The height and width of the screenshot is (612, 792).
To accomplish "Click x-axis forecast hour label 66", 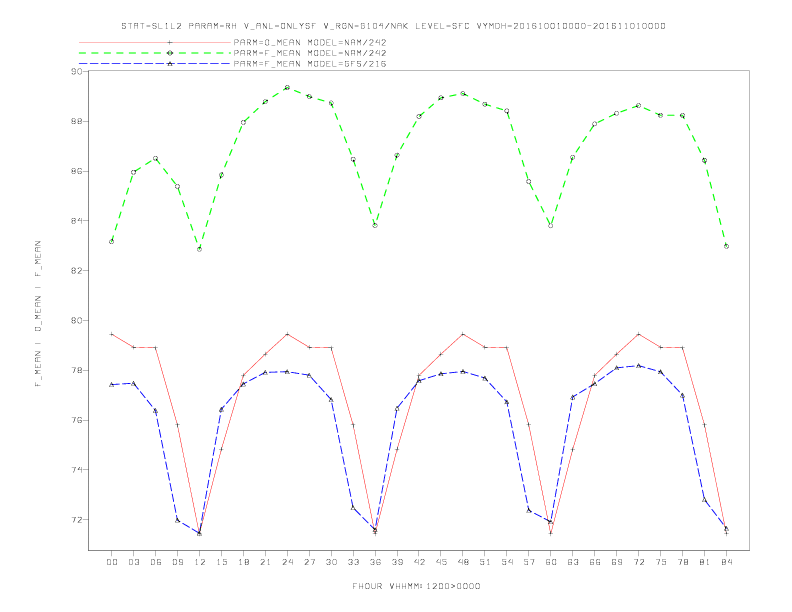I will (x=595, y=562).
